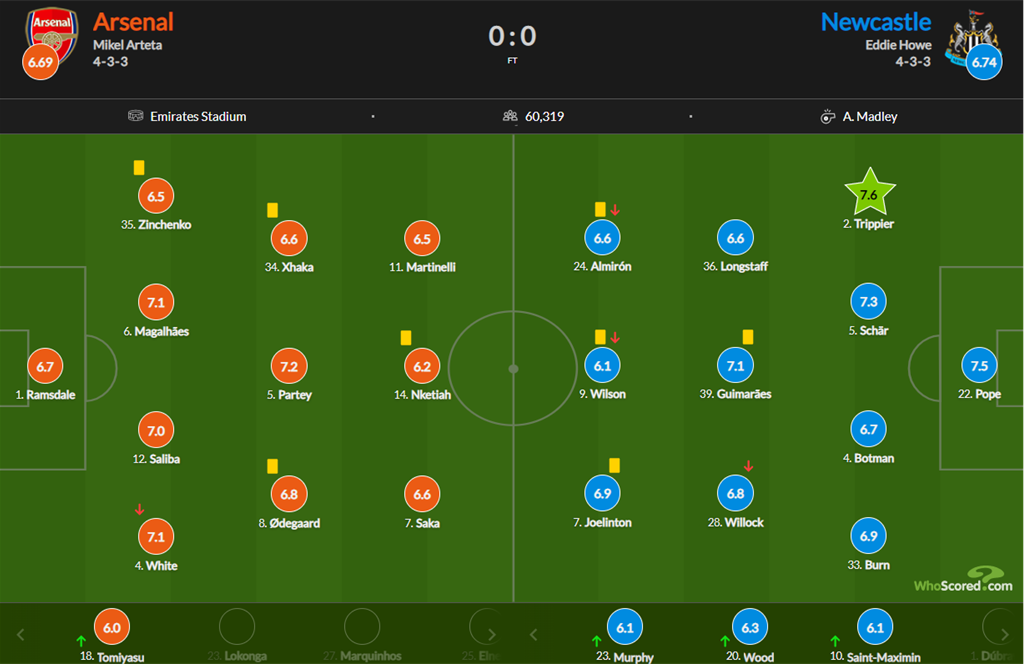Click the Emirates Stadium icon
This screenshot has height=664, width=1024.
(136, 116)
